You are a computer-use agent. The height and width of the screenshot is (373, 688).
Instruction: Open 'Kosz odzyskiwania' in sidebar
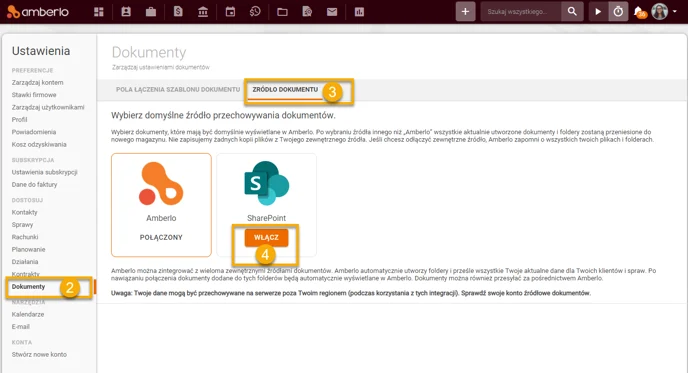coord(39,144)
